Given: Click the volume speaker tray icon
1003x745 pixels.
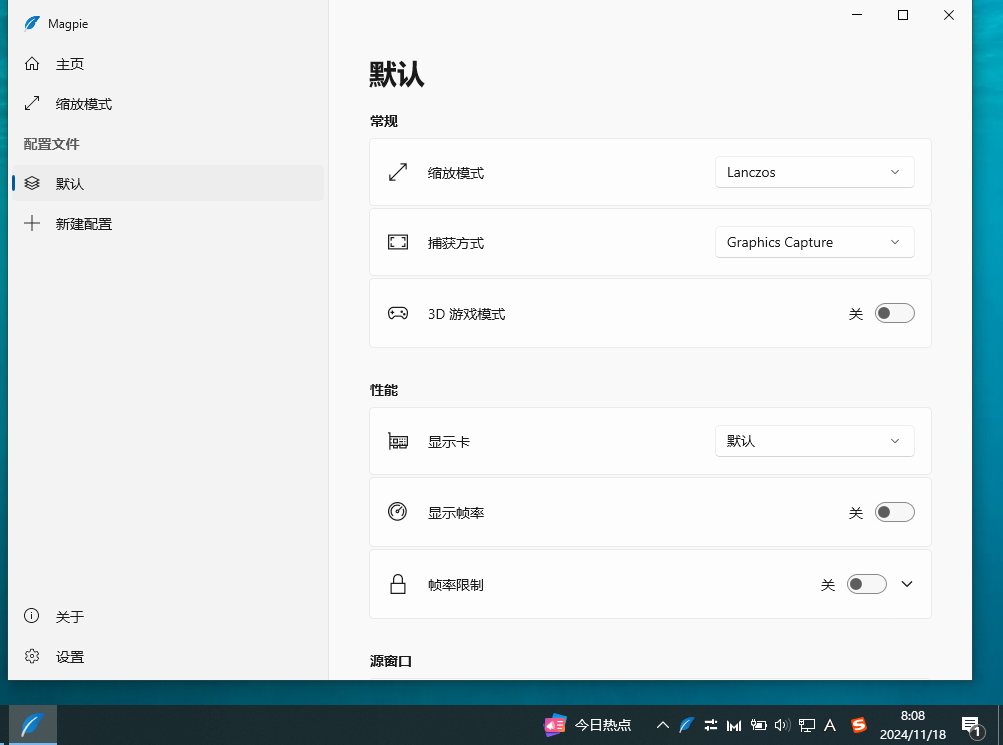Looking at the screenshot, I should [782, 725].
